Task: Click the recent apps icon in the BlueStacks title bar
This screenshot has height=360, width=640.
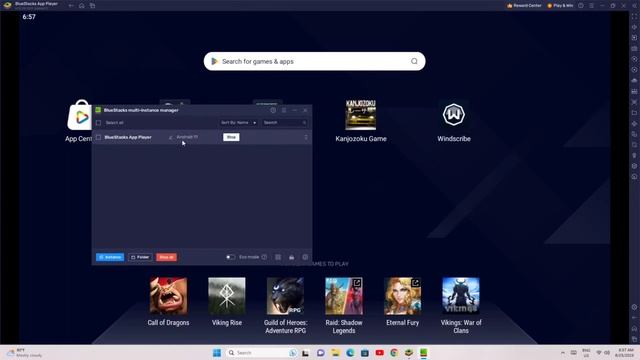Action: 92,6
